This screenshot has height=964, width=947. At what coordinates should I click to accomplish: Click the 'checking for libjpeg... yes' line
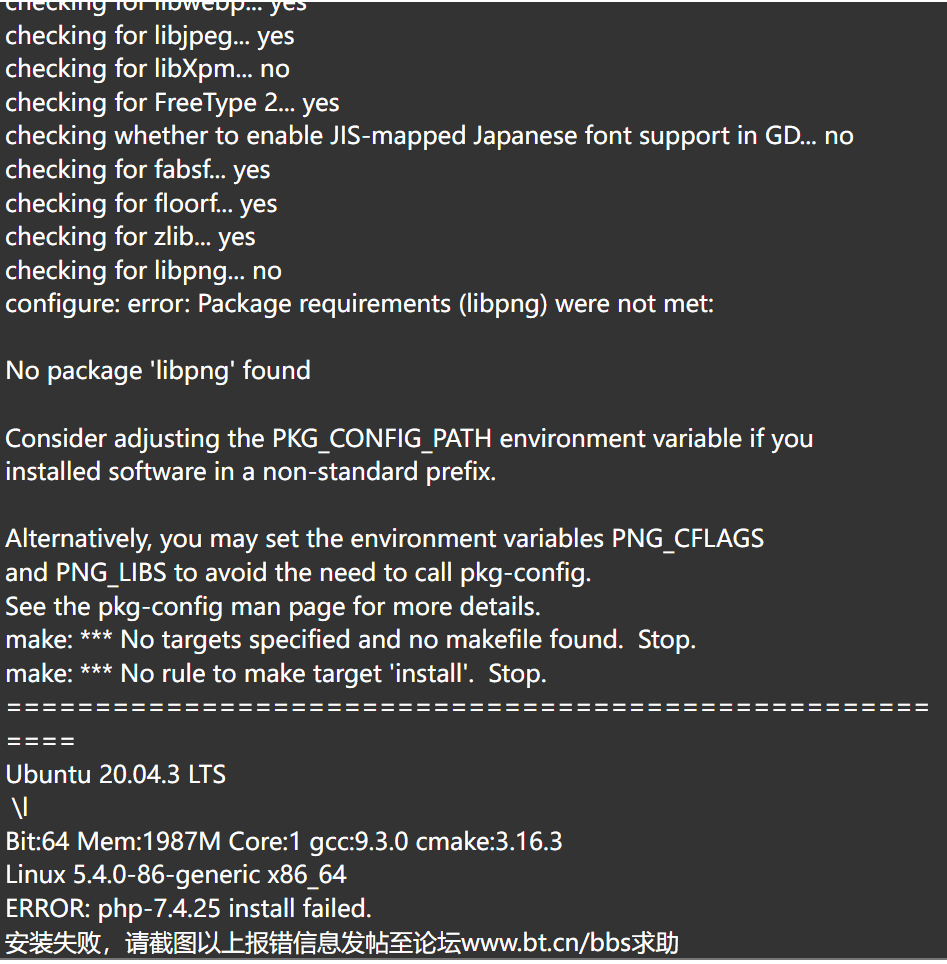pos(149,36)
